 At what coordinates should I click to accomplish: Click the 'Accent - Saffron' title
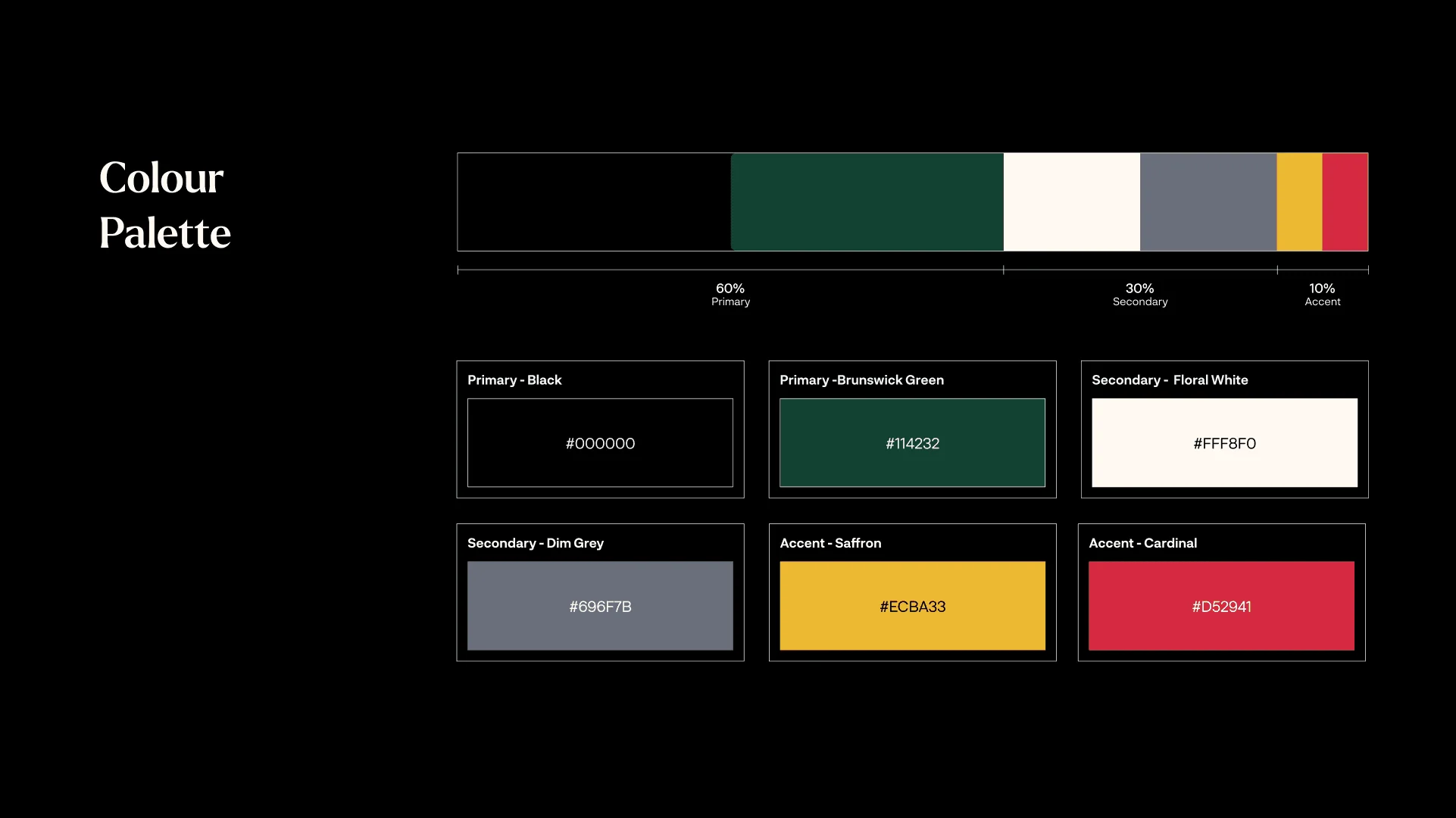point(830,543)
